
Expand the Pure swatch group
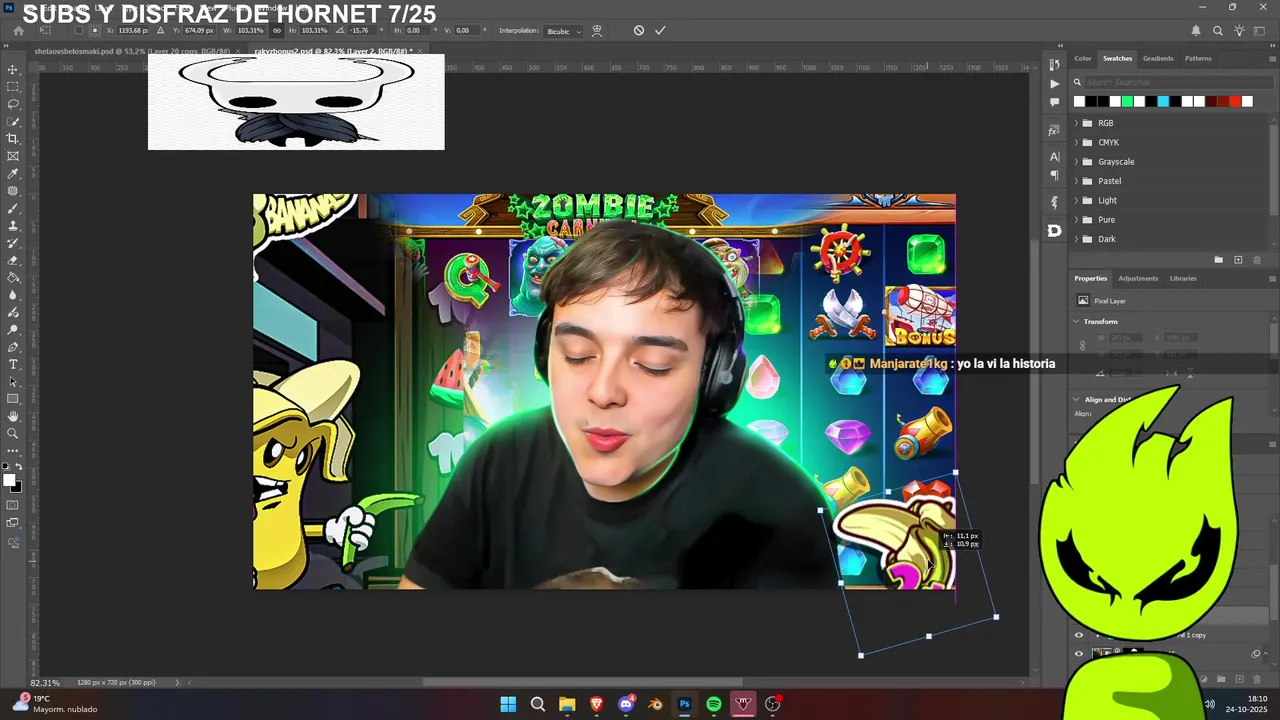(x=1076, y=220)
